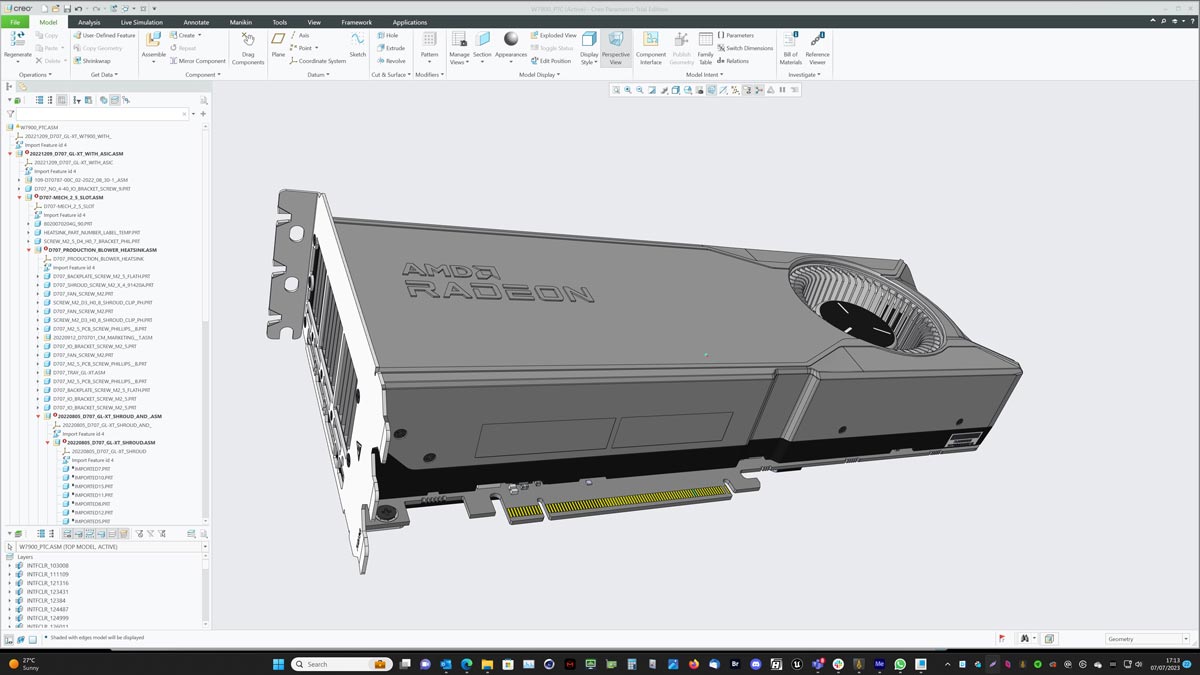Click the Hole tool
Screen dimensions: 1200x675
[387, 35]
